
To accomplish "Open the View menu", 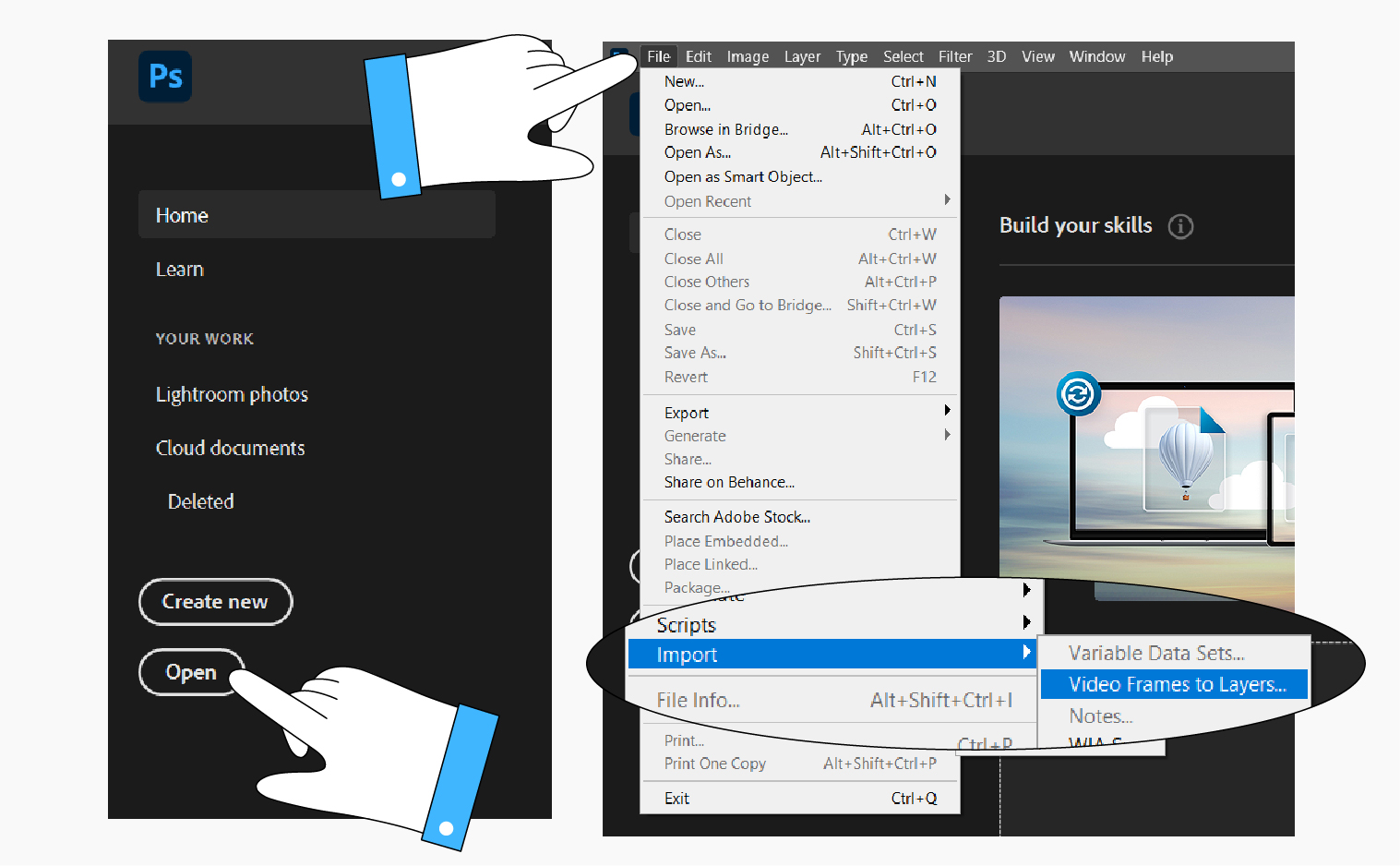I will point(1037,56).
